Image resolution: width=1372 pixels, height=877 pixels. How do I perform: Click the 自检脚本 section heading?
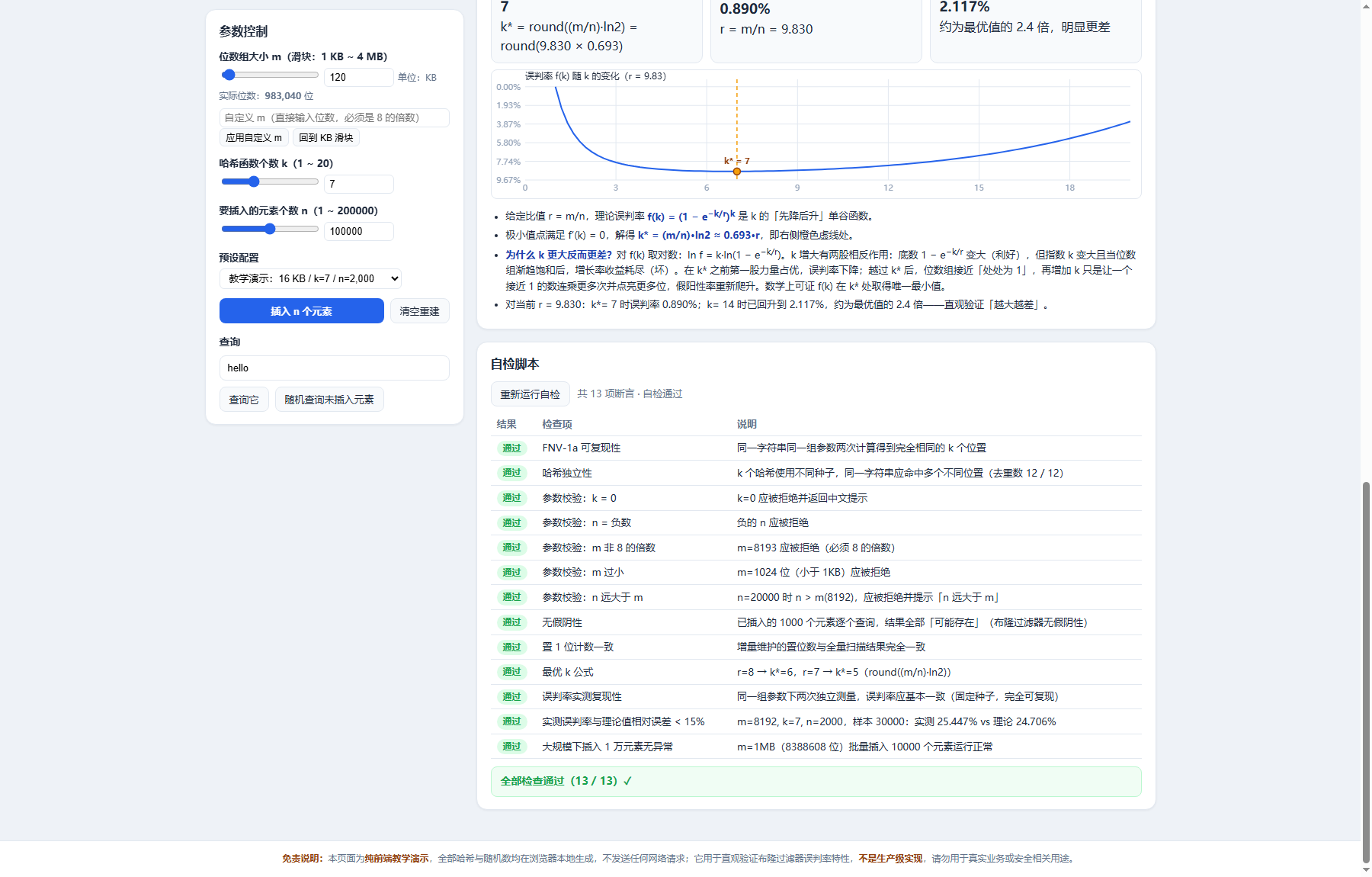click(515, 364)
